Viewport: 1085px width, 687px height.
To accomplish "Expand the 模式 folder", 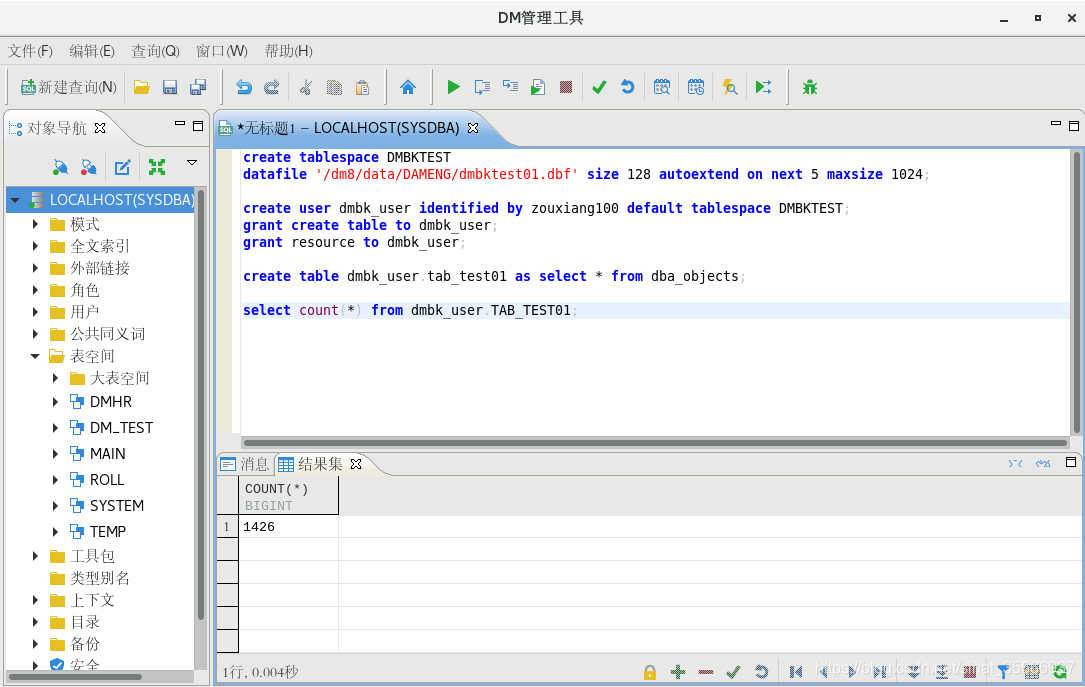I will (35, 224).
